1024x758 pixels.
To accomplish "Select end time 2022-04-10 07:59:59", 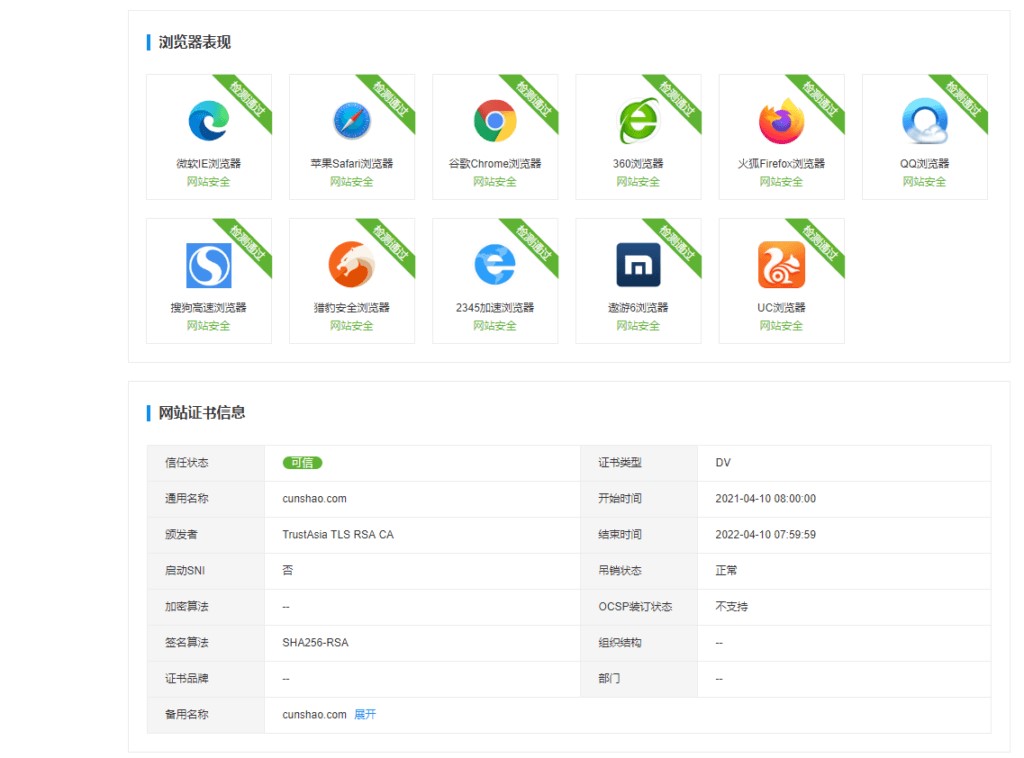I will [x=765, y=534].
